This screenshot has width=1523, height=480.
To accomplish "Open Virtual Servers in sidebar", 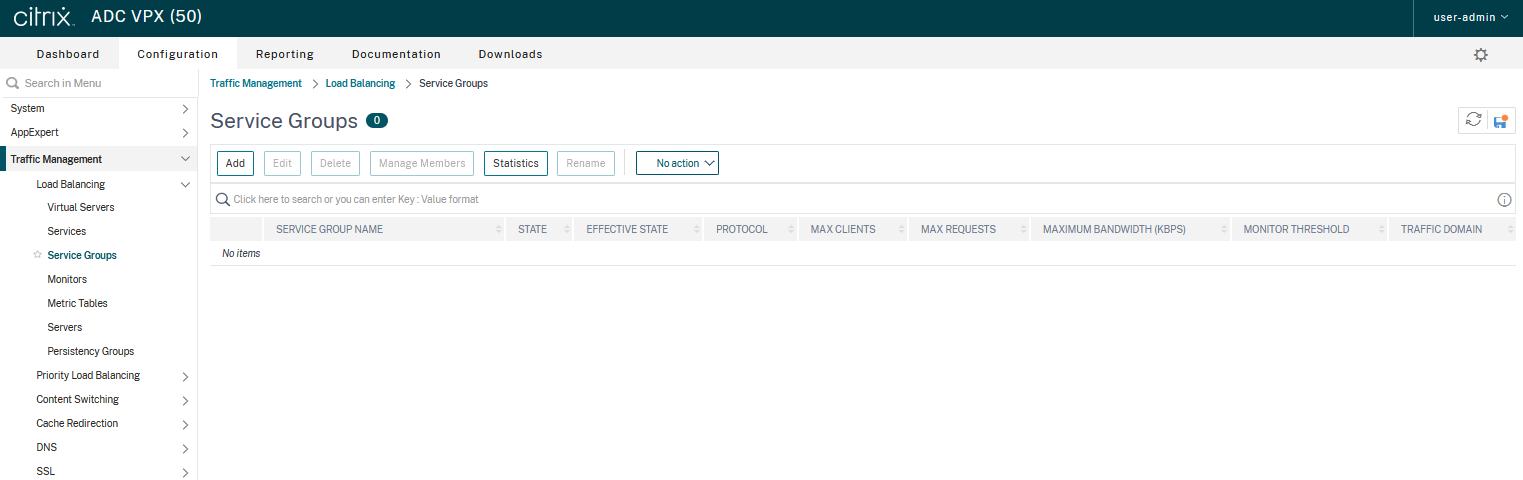I will click(81, 207).
